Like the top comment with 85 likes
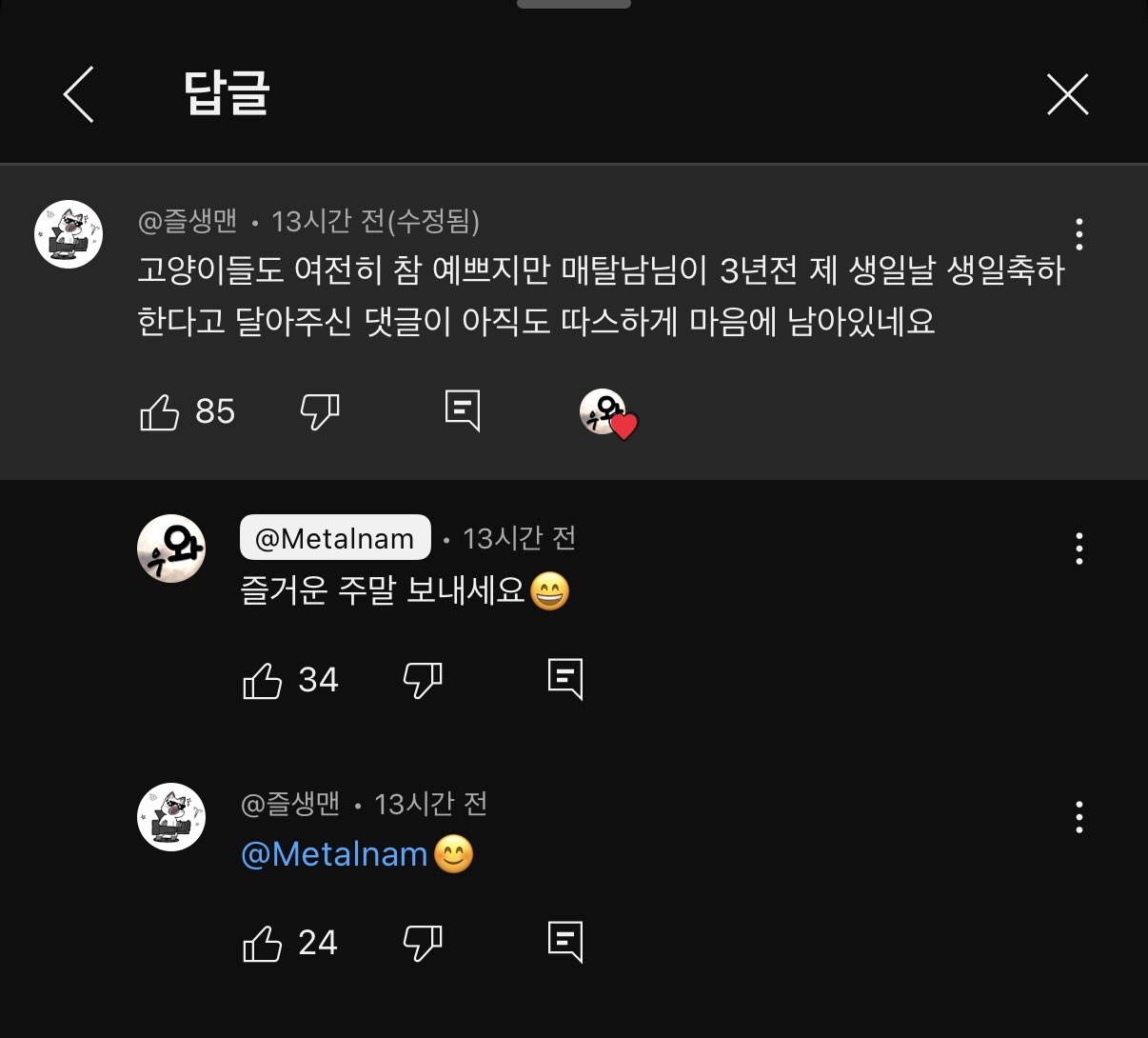1148x1038 pixels. pos(160,412)
